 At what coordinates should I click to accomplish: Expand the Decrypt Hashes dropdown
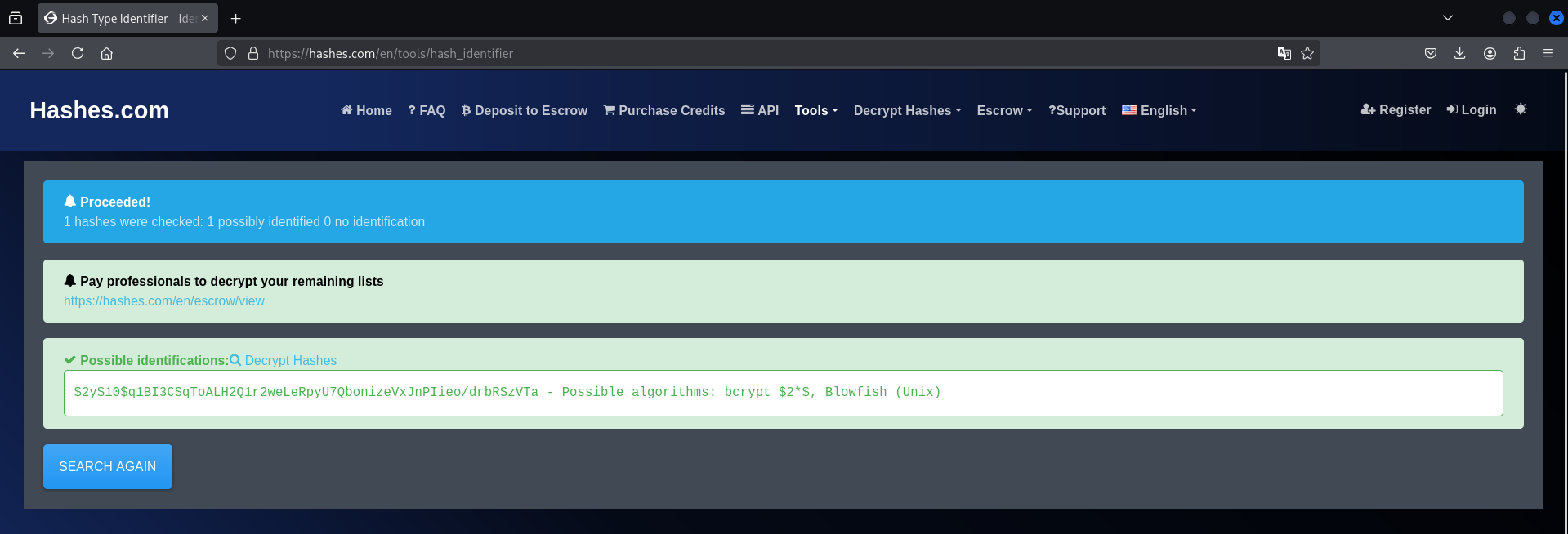point(907,110)
